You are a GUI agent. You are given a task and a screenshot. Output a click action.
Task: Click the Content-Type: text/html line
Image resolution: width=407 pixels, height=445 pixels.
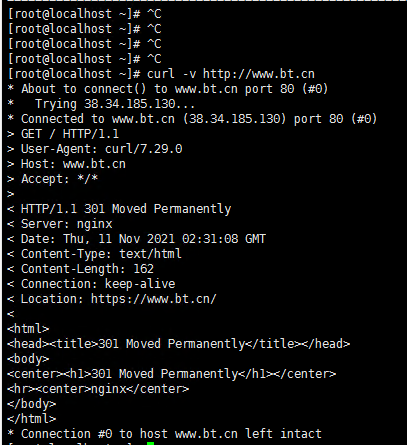101,254
